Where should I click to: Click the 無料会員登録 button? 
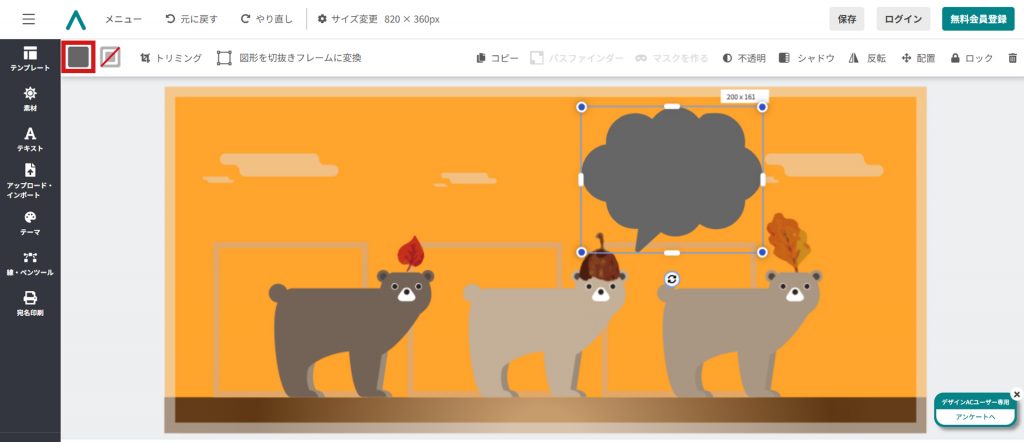click(978, 19)
